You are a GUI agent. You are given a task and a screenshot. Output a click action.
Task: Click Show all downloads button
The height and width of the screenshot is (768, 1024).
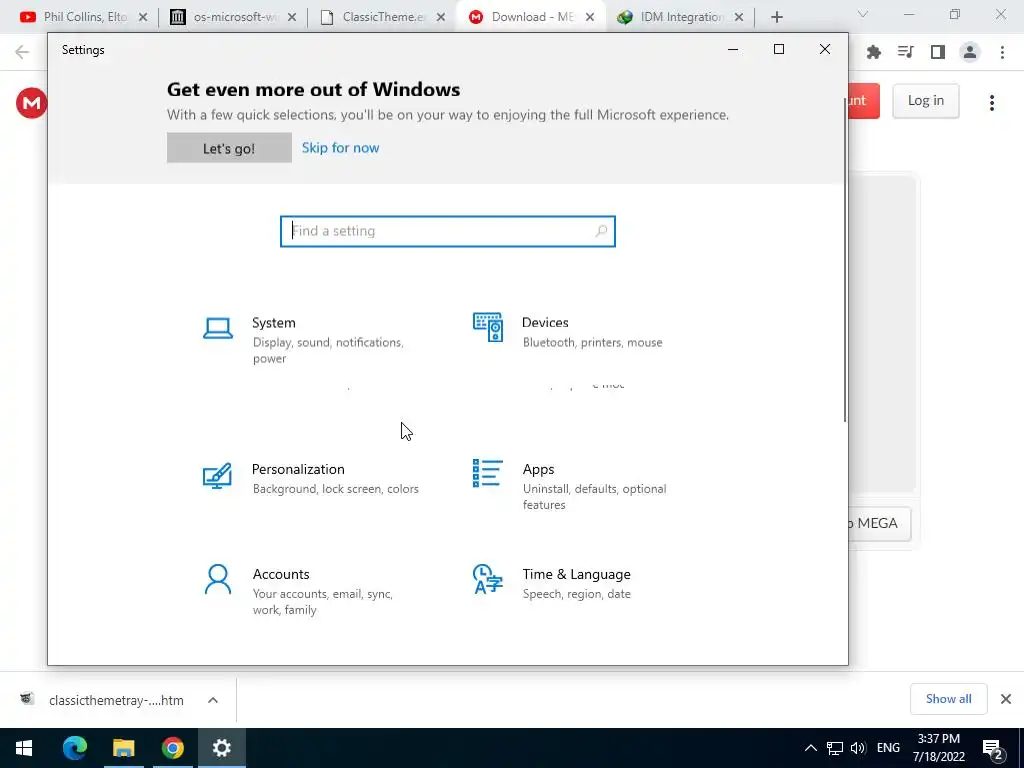948,699
